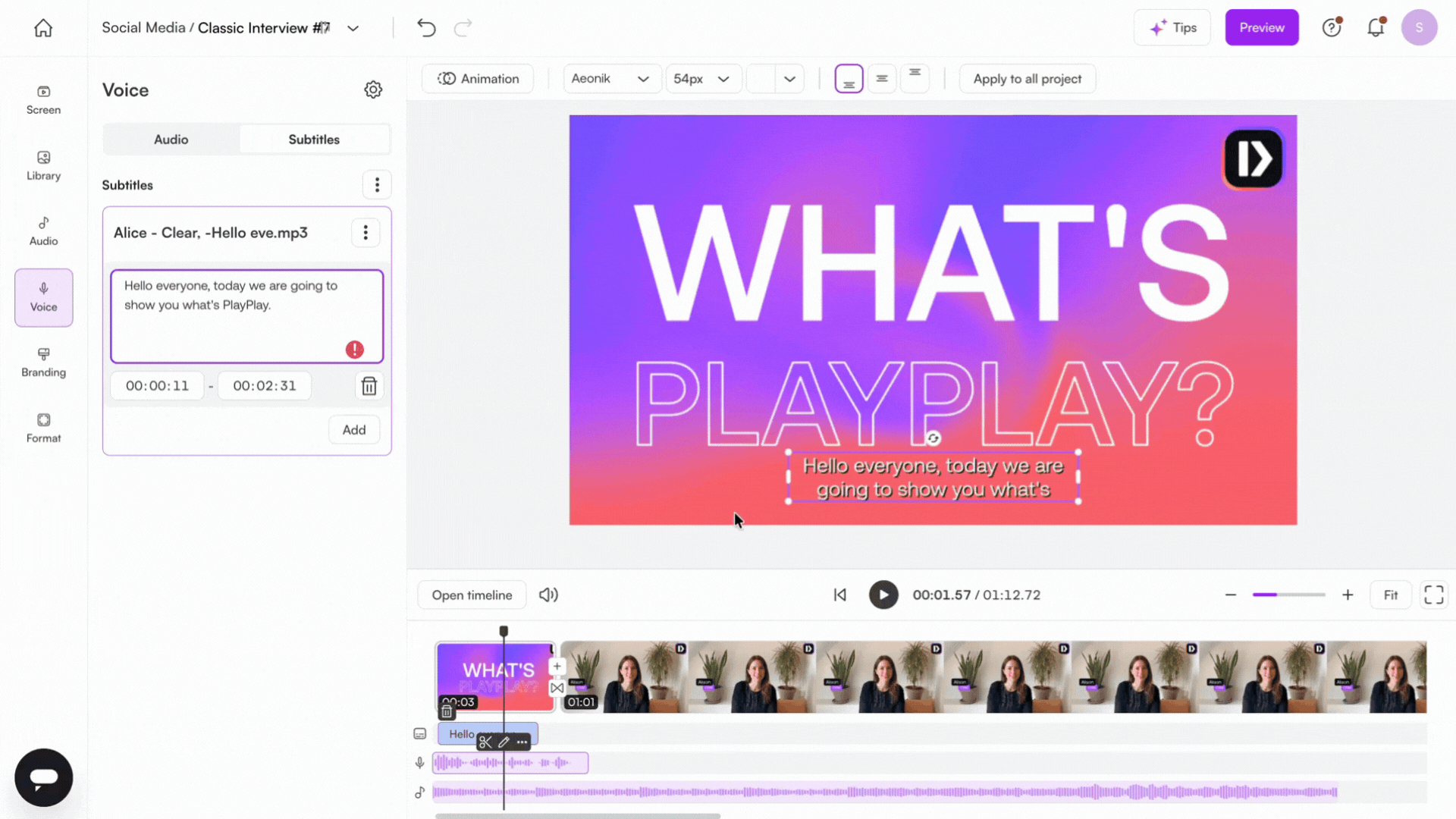Click the Preview button

tap(1262, 28)
